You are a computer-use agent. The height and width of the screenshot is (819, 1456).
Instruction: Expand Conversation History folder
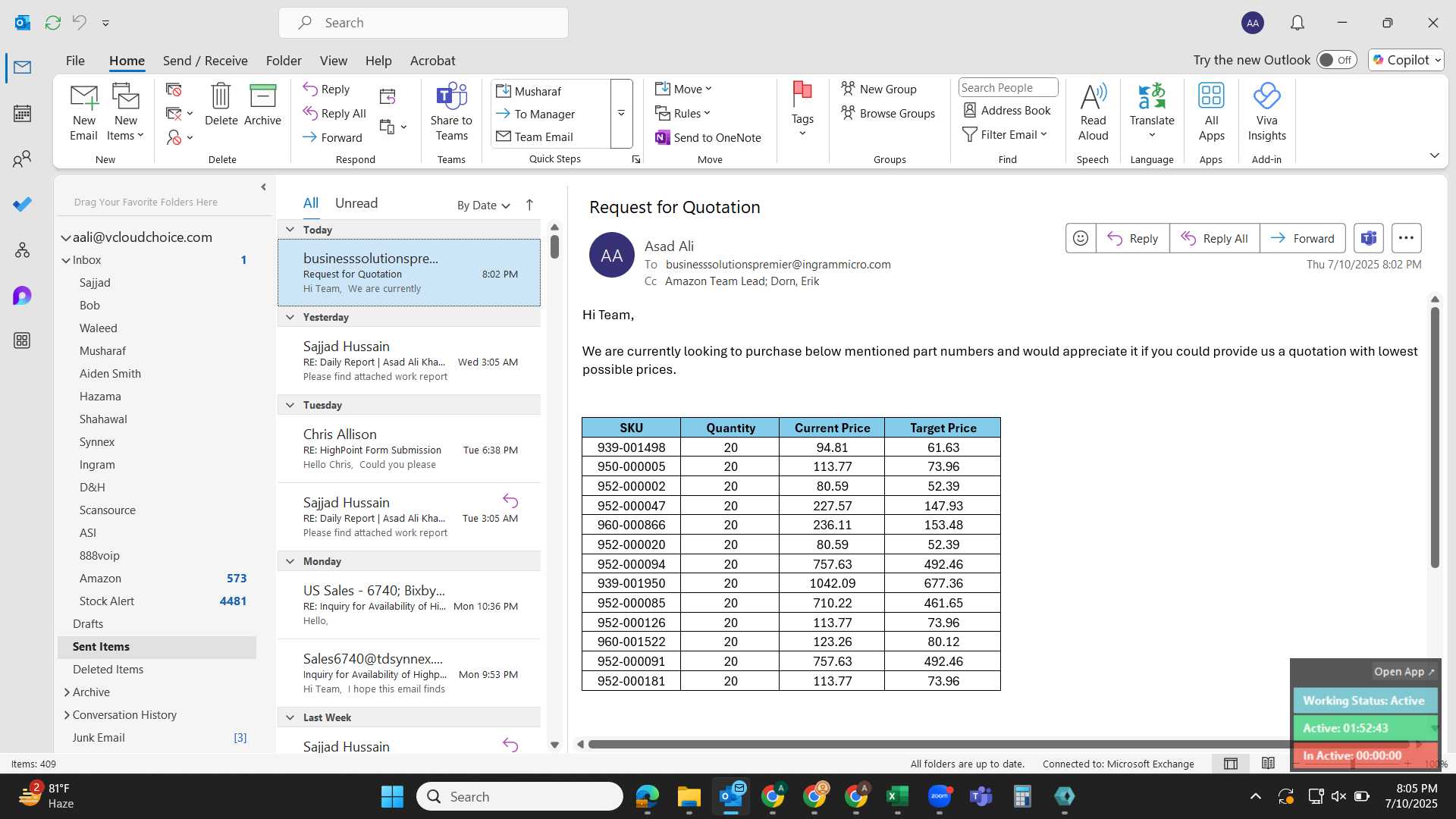[x=67, y=715]
